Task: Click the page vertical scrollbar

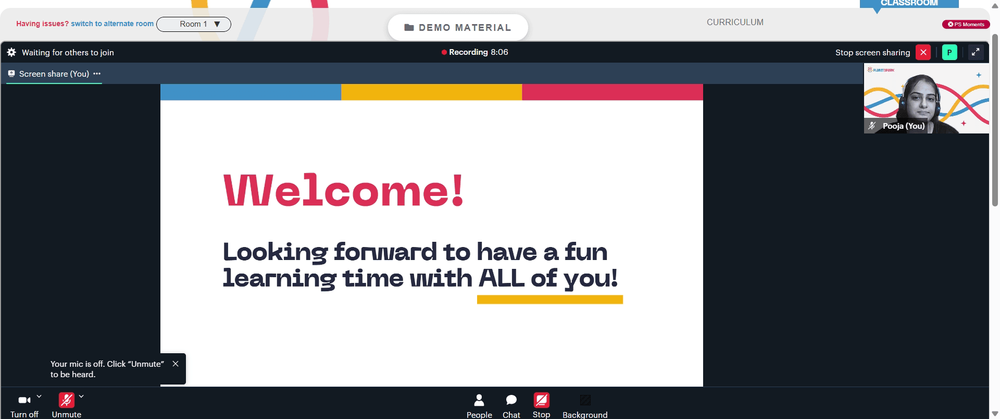Action: (x=995, y=121)
